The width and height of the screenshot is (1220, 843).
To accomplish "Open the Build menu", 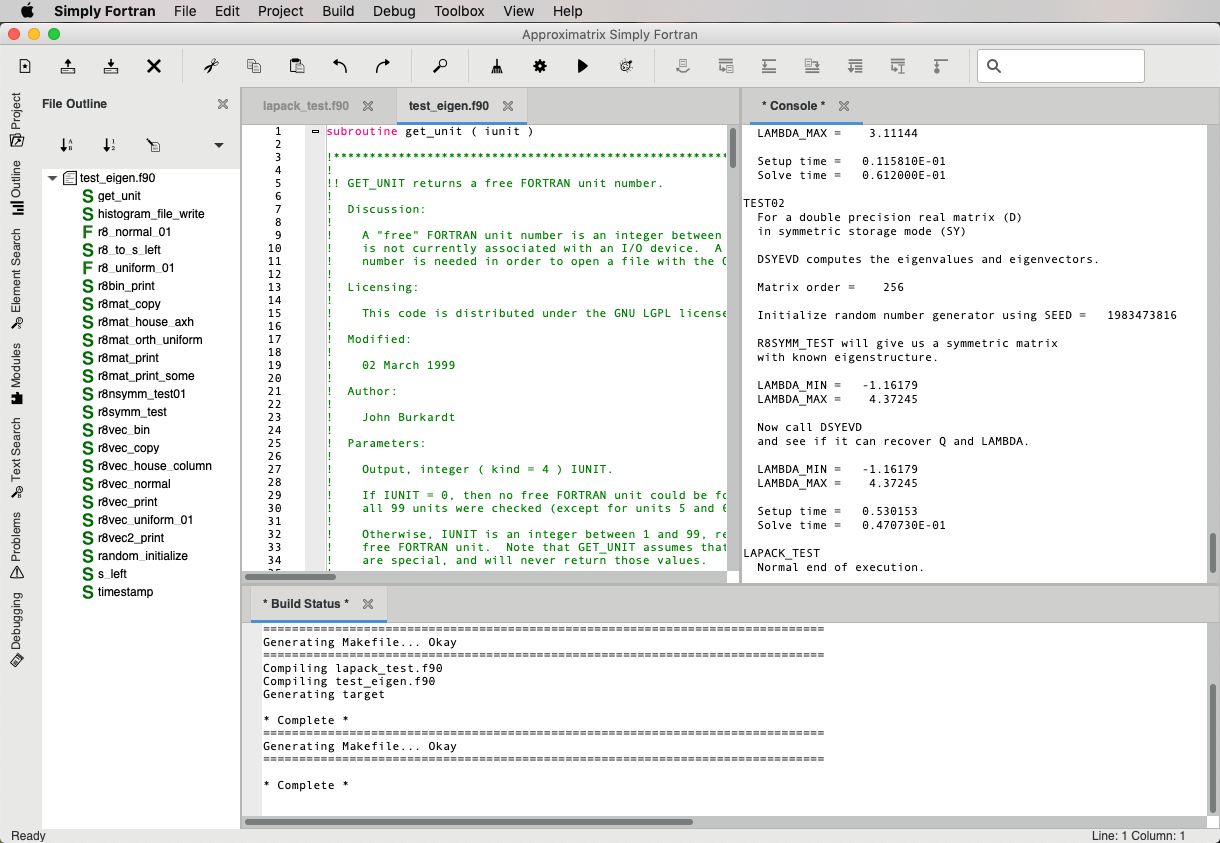I will pos(338,11).
